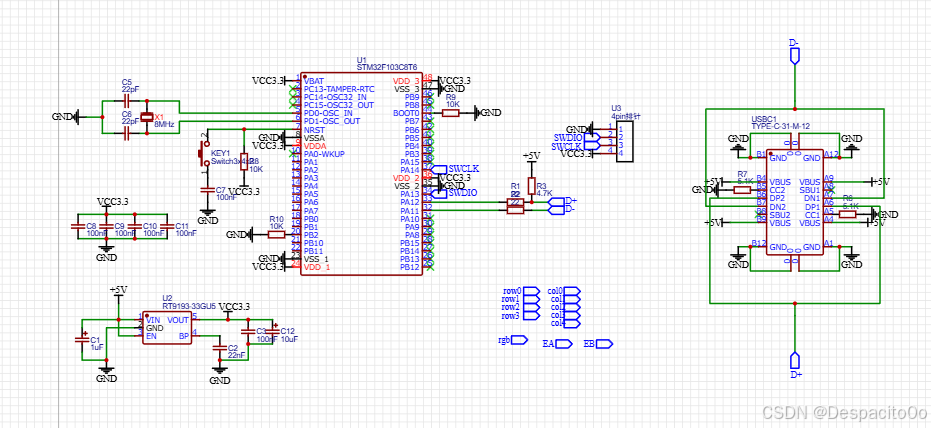Click the TYPE-C-31-M-12 part name
This screenshot has height=428, width=931.
[x=781, y=127]
